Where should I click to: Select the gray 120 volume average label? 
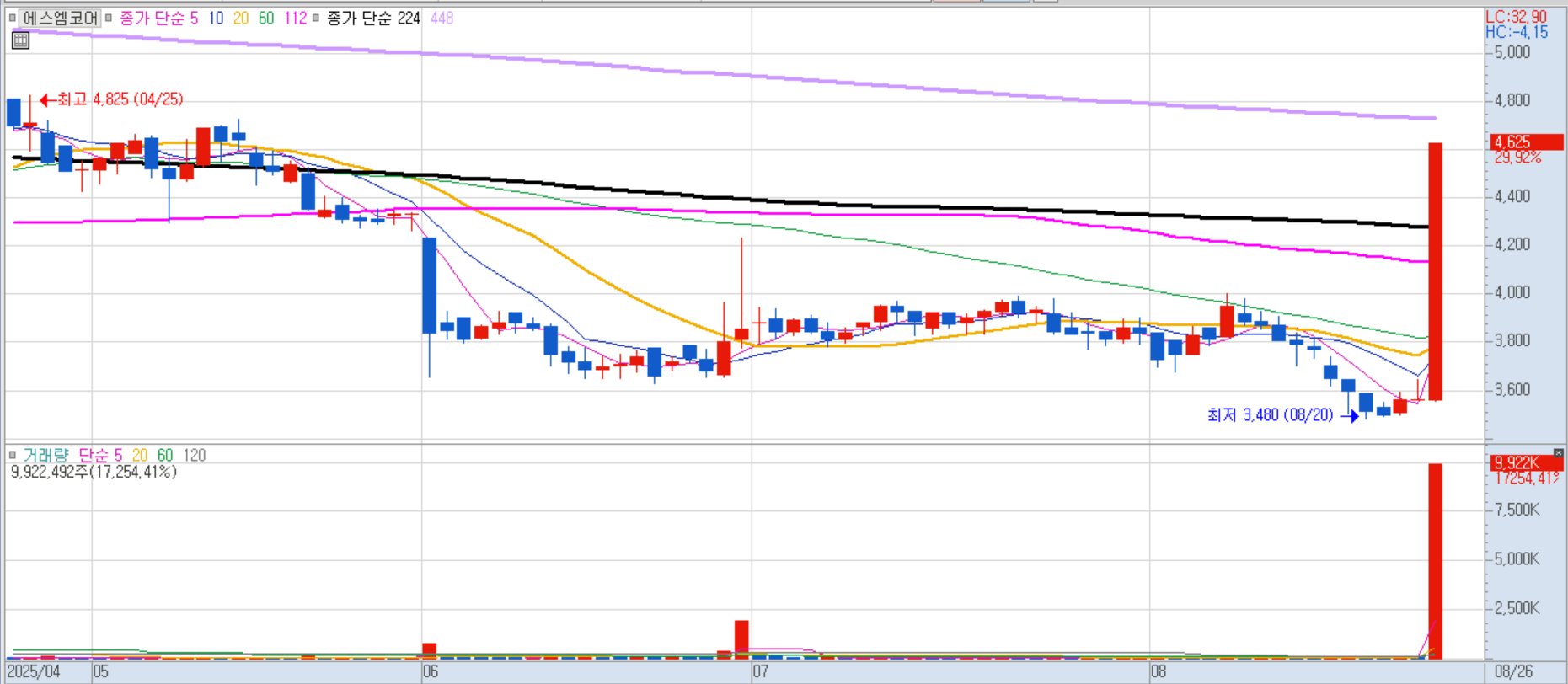pyautogui.click(x=195, y=455)
